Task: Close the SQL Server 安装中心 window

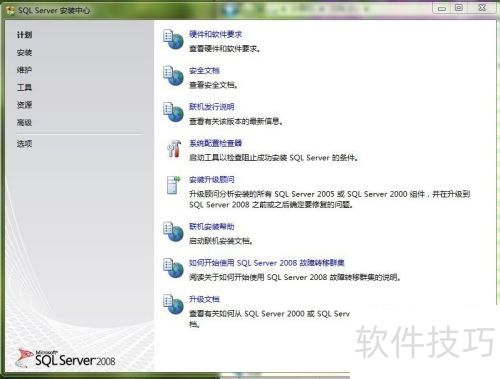Action: click(482, 8)
